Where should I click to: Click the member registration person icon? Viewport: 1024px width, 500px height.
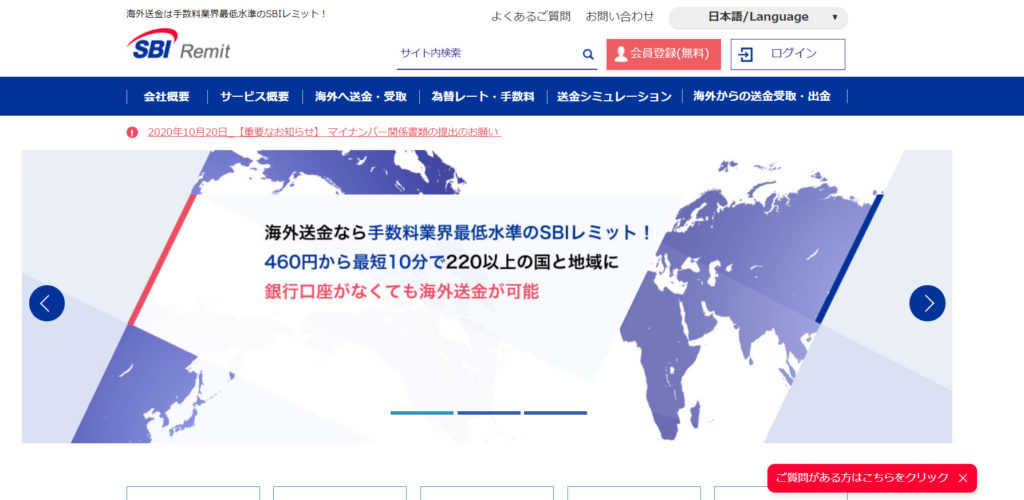click(621, 54)
